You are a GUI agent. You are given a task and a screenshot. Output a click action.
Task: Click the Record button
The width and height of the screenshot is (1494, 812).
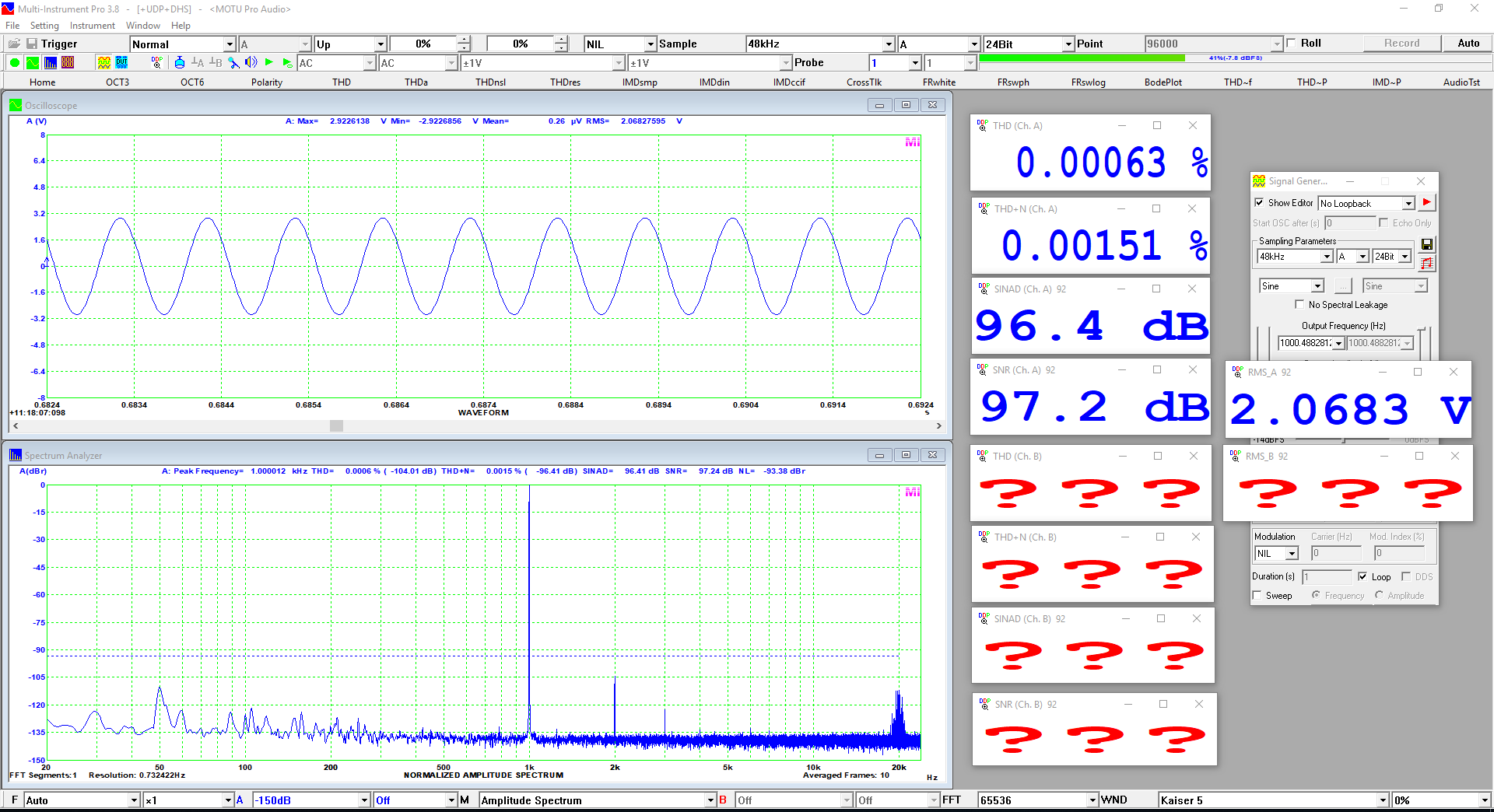coord(1401,44)
